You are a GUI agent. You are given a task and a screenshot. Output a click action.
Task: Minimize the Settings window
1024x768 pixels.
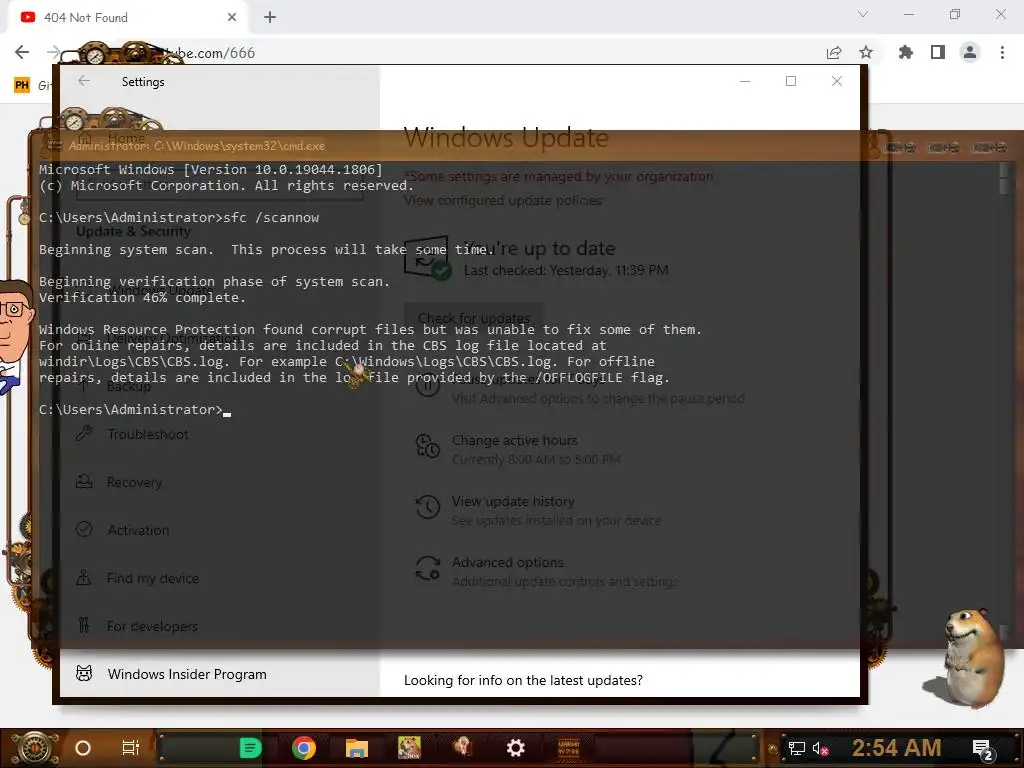[744, 81]
